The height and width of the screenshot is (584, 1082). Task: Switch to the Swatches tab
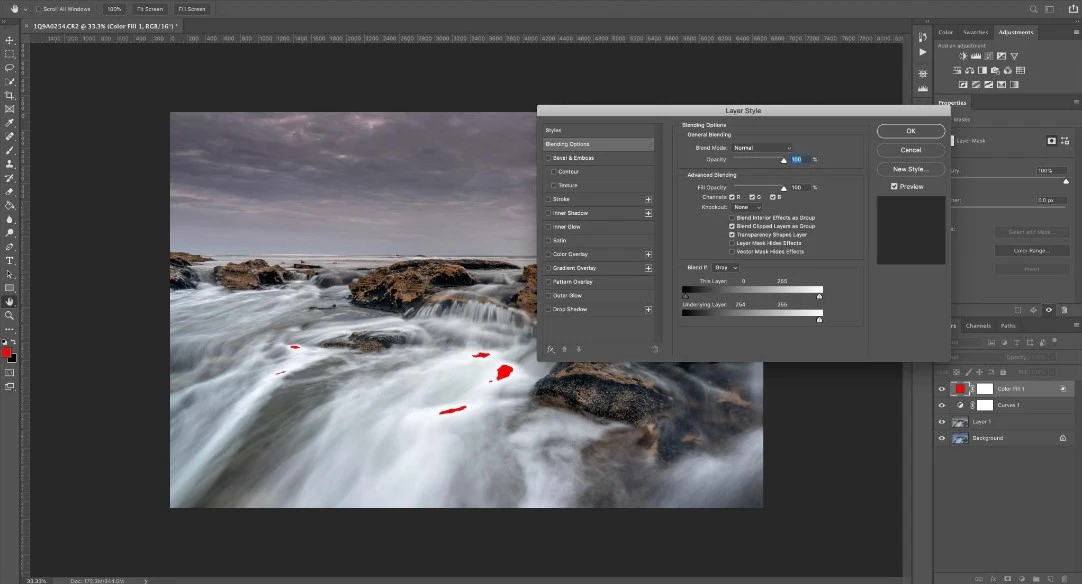975,32
